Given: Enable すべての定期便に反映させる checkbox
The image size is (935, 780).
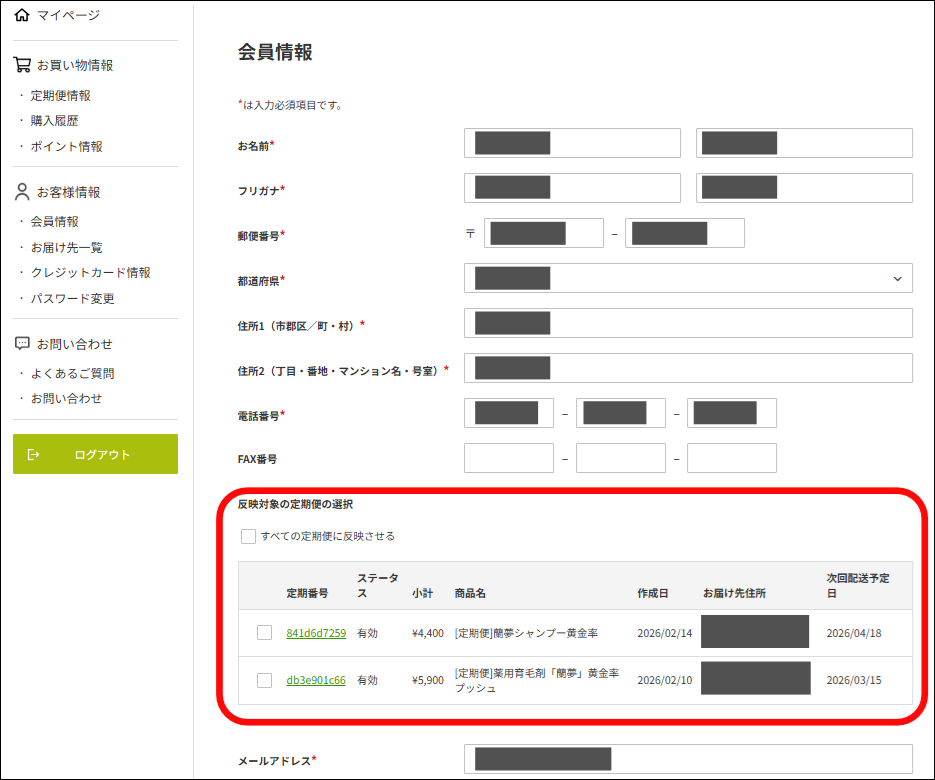Looking at the screenshot, I should (x=248, y=536).
